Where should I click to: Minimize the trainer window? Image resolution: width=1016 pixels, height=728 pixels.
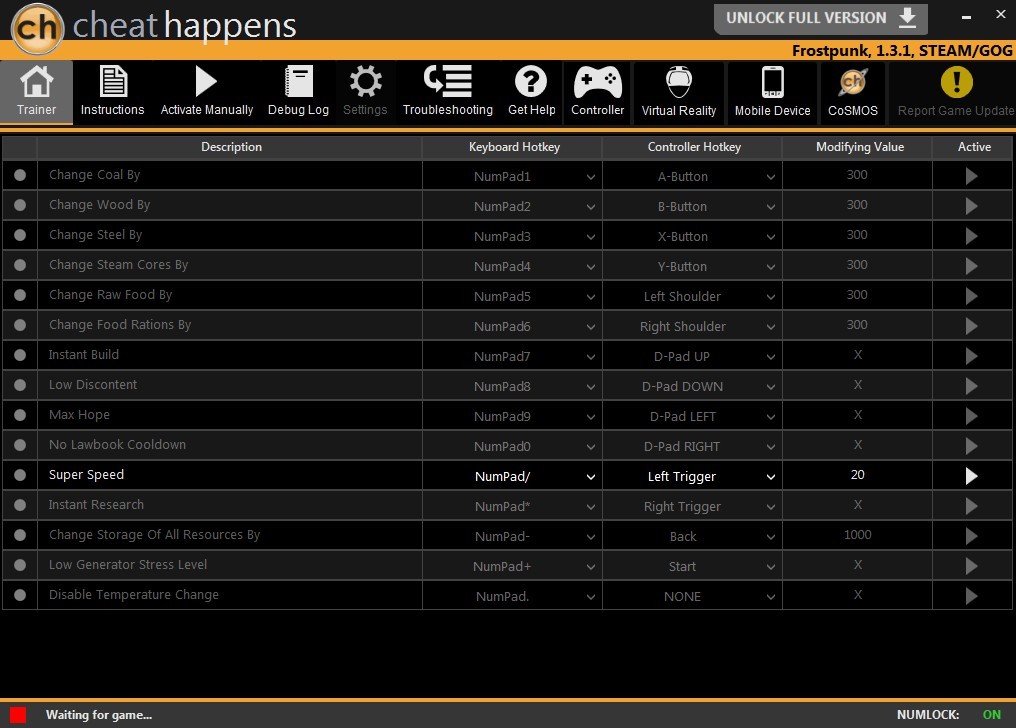tap(966, 17)
